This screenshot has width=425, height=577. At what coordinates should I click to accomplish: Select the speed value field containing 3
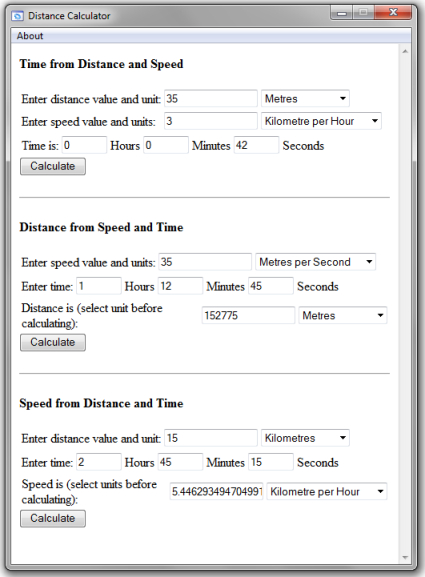(211, 121)
